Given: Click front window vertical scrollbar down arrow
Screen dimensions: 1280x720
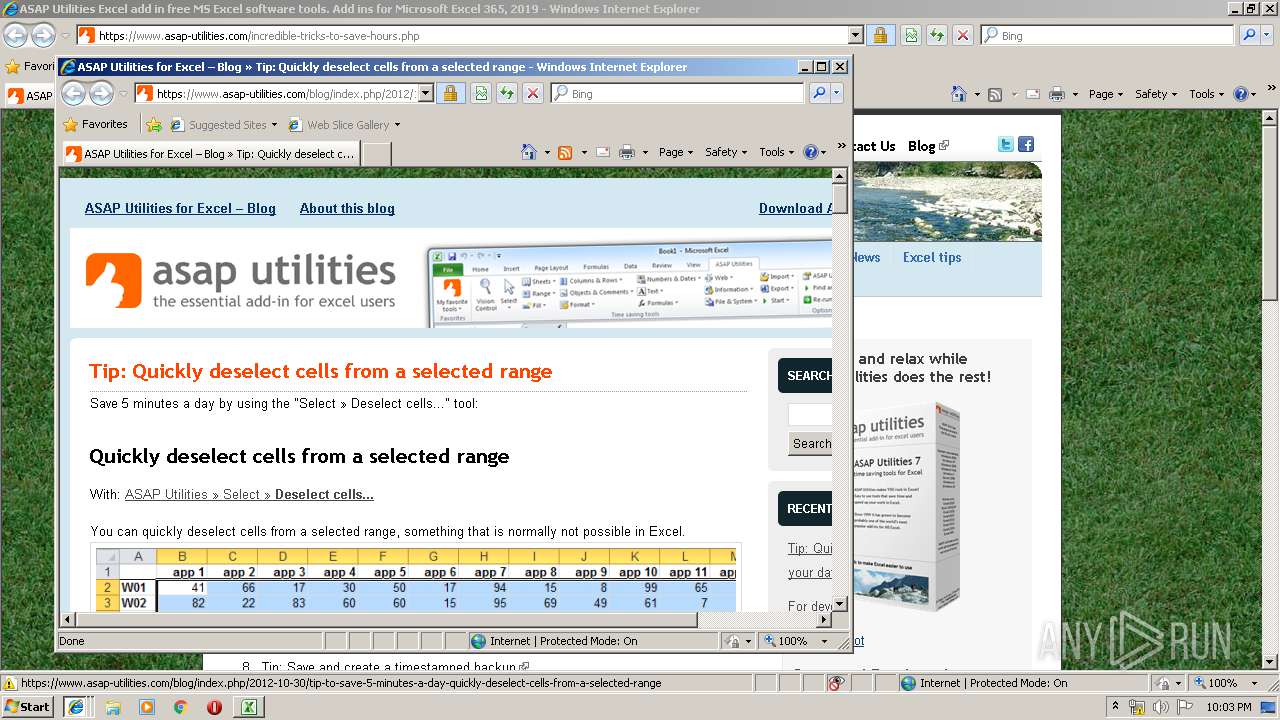Looking at the screenshot, I should [840, 603].
